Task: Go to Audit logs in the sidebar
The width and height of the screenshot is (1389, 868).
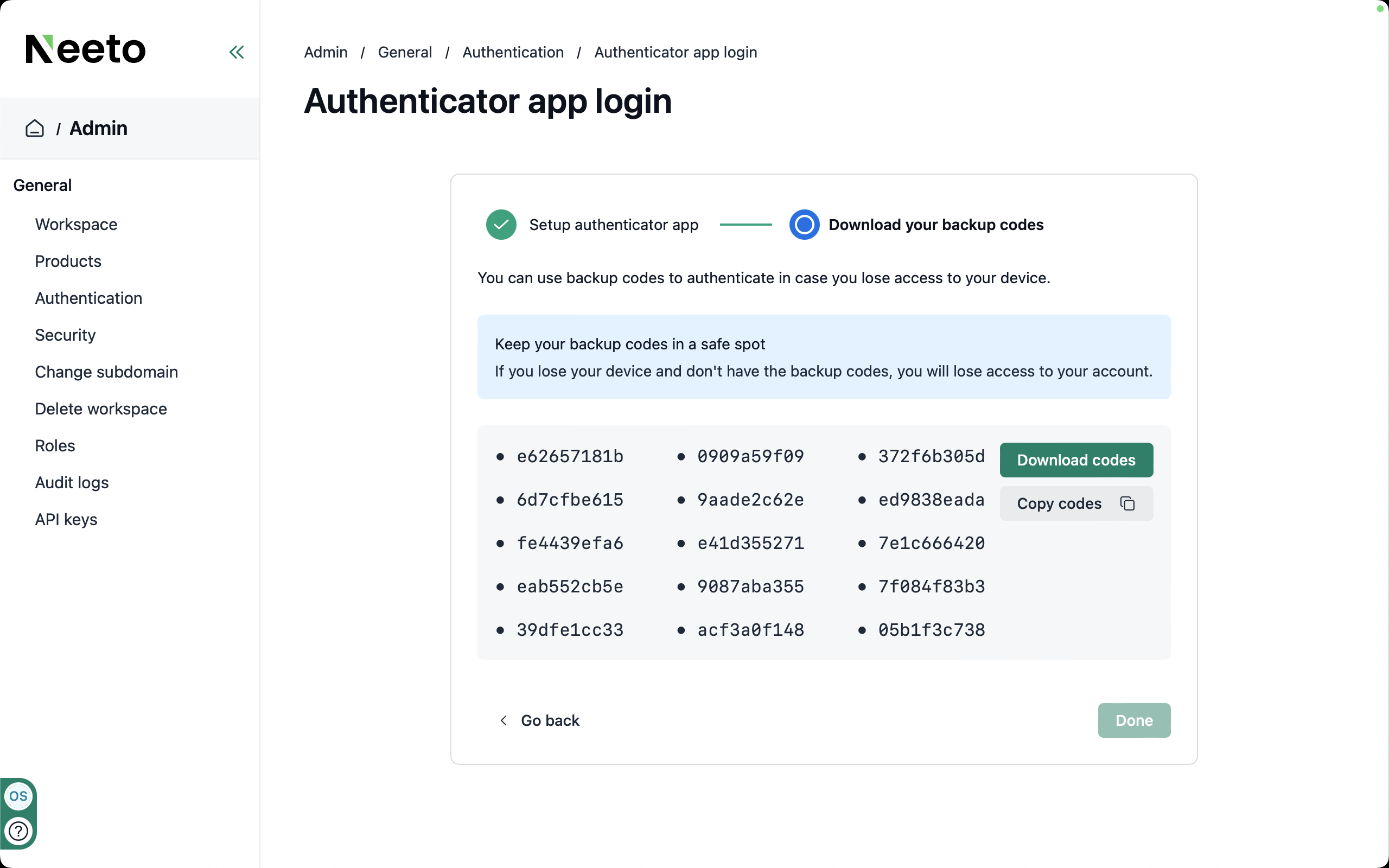Action: [72, 483]
